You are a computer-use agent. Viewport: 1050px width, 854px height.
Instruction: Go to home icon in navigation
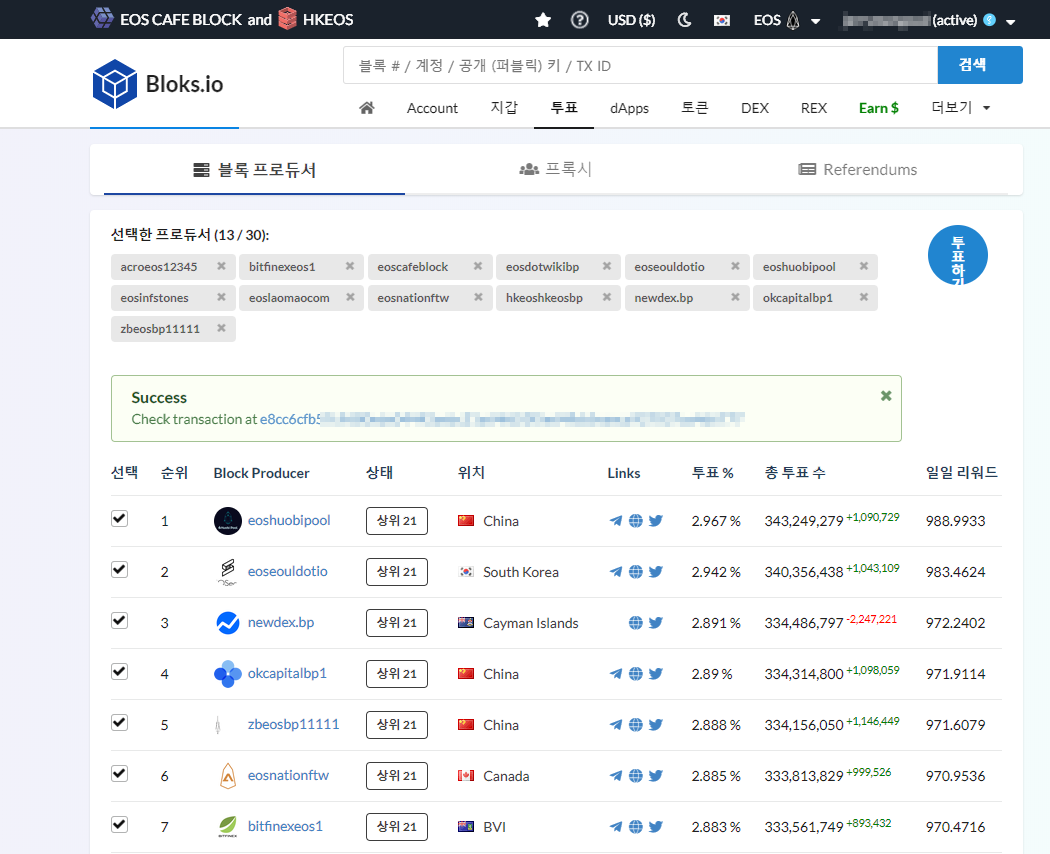pos(366,108)
